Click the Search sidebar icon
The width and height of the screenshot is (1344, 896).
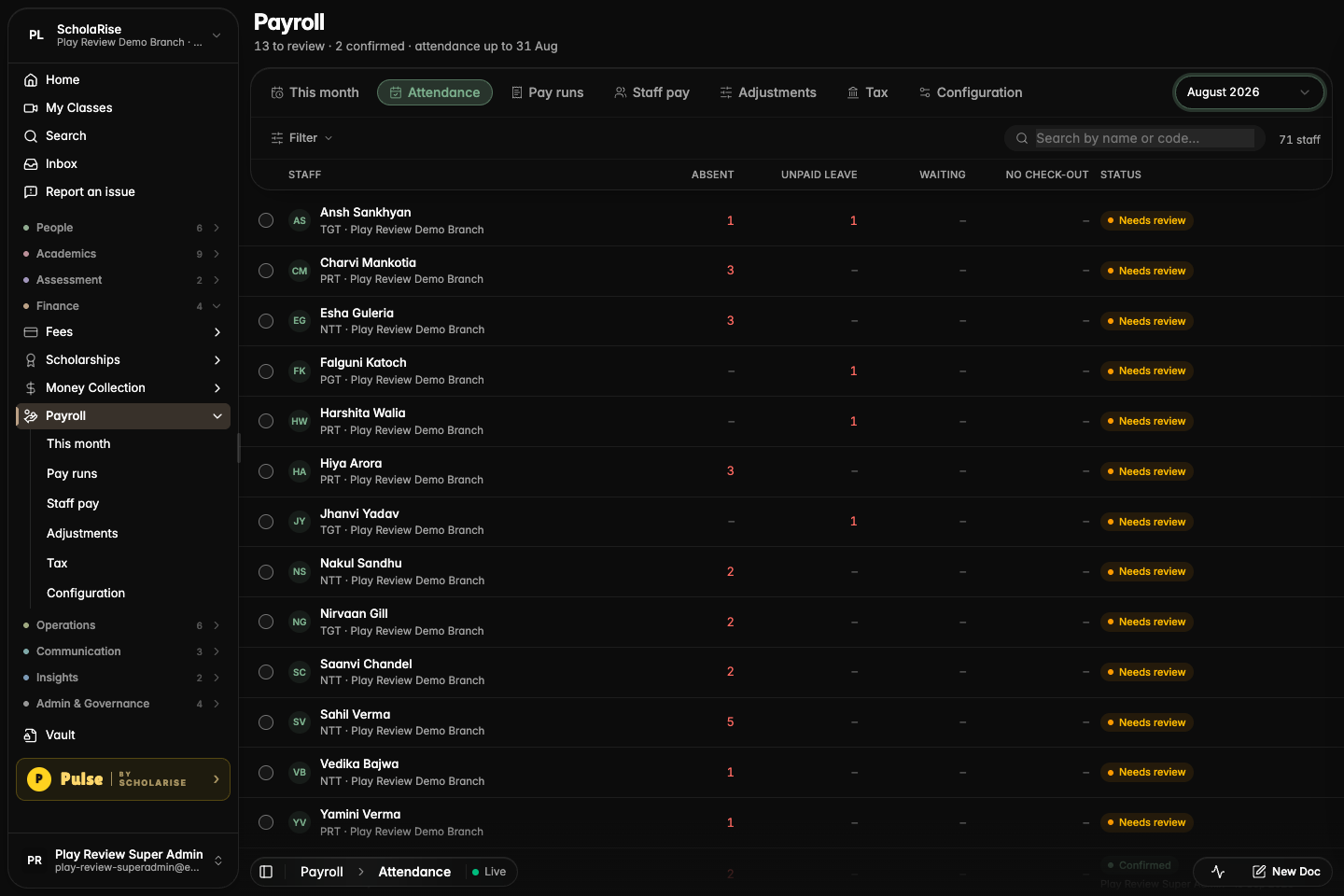31,136
